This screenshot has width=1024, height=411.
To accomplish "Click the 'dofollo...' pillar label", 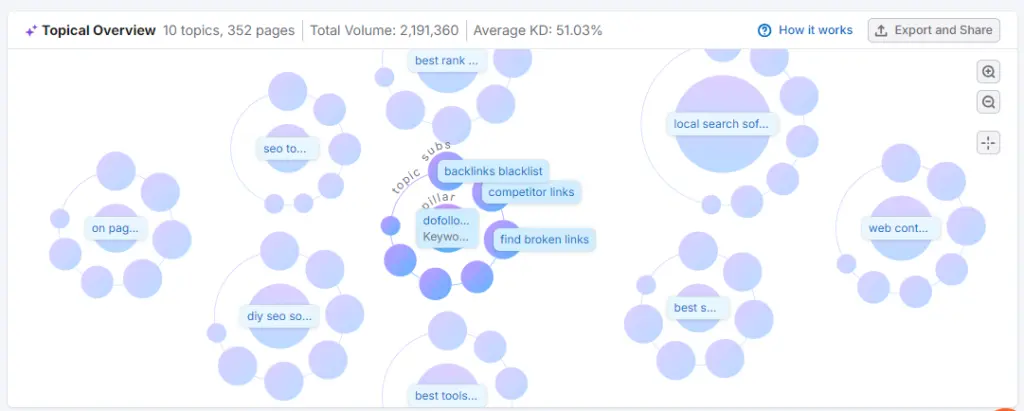I will pyautogui.click(x=445, y=221).
